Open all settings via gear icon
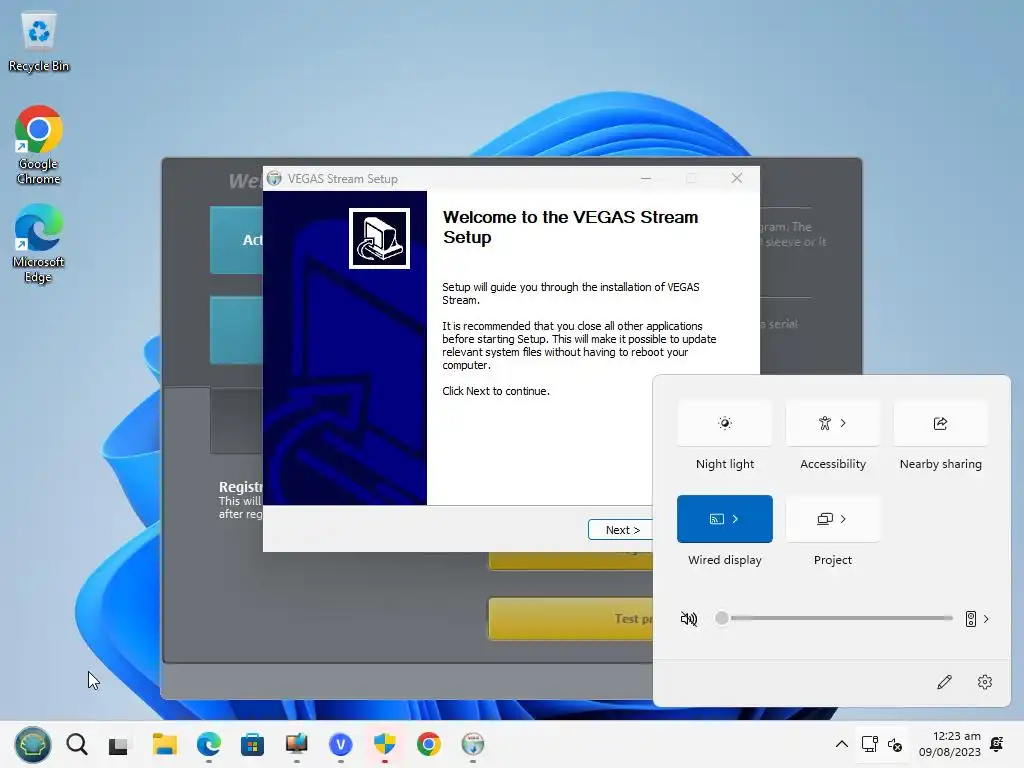Image resolution: width=1024 pixels, height=768 pixels. [x=985, y=682]
